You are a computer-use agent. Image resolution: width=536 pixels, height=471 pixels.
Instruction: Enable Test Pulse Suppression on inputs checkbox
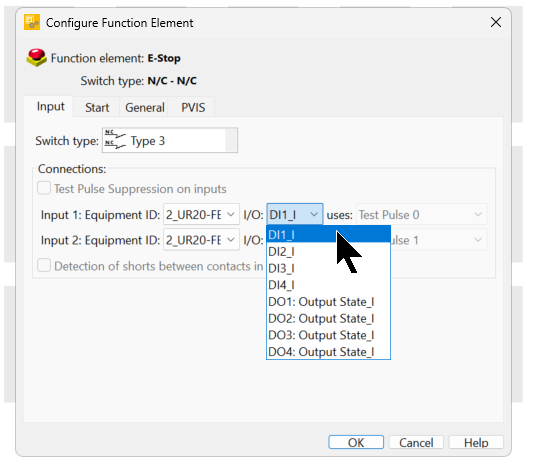44,188
